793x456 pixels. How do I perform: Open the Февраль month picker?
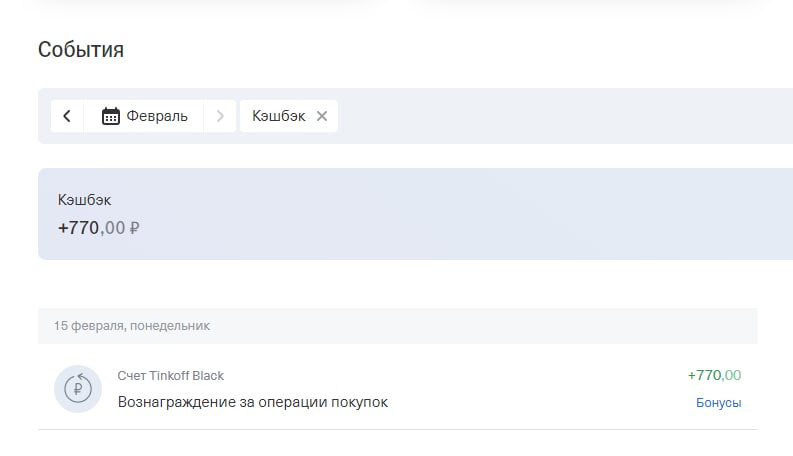[144, 116]
